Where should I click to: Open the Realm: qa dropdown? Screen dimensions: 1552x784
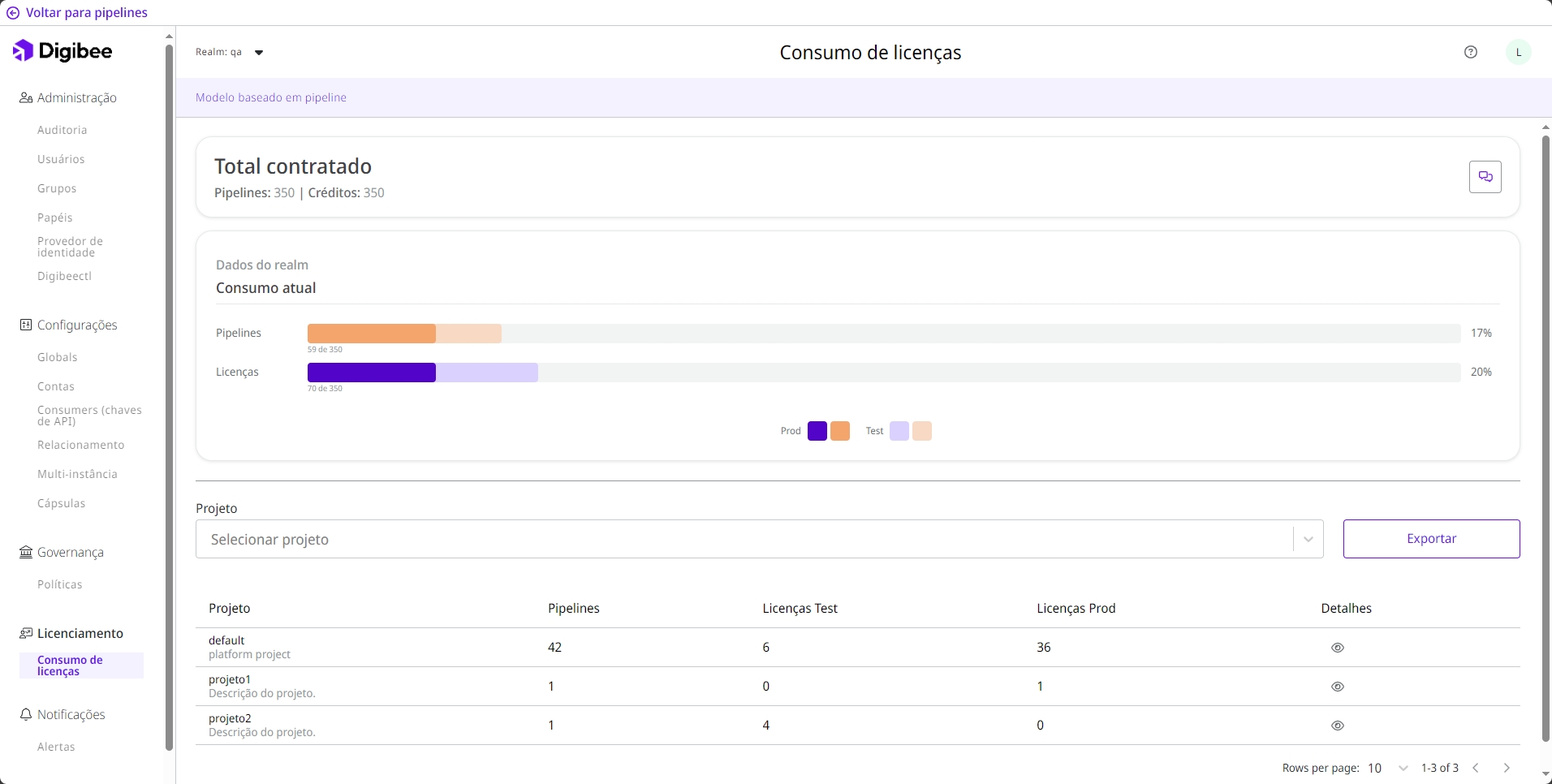tap(258, 53)
